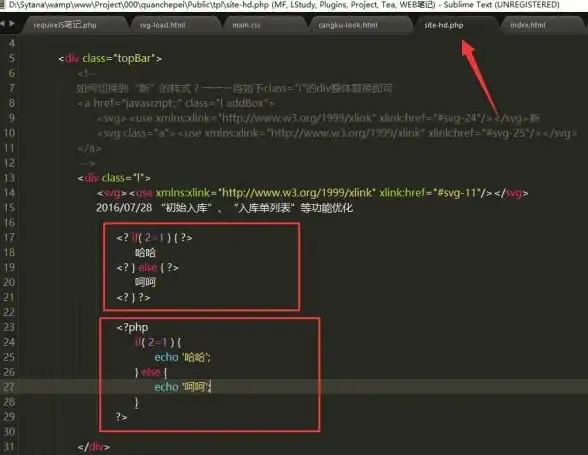This screenshot has width=588, height=455.
Task: Switch to the main.css tab
Action: pyautogui.click(x=246, y=25)
